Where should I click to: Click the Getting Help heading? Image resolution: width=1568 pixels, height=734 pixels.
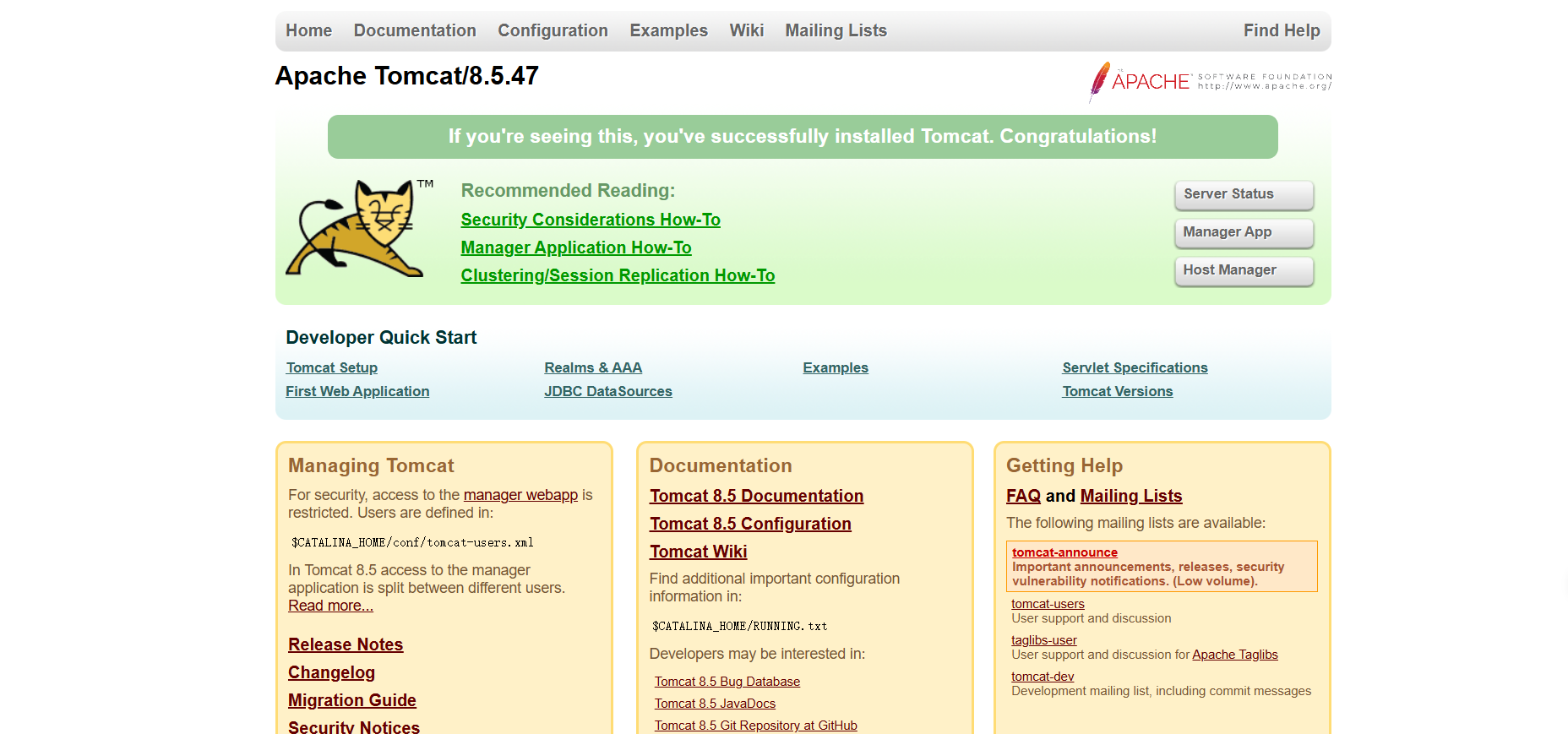click(x=1064, y=465)
